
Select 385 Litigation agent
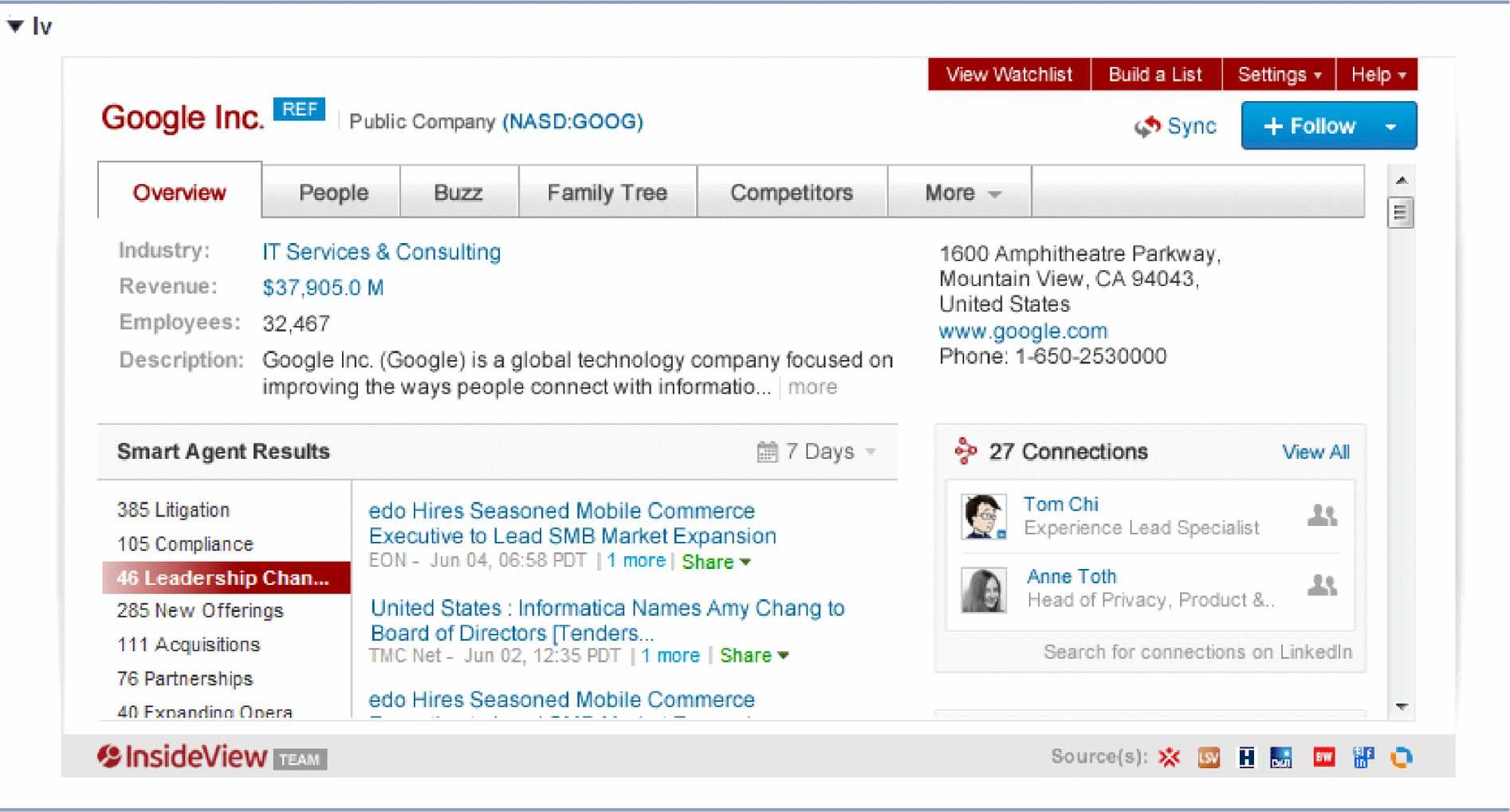pyautogui.click(x=173, y=510)
